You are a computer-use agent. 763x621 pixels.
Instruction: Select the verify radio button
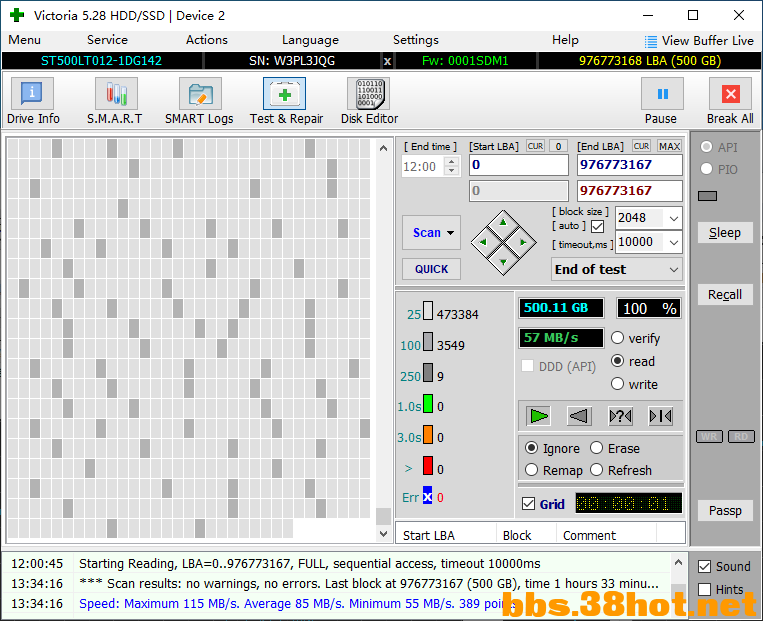(x=617, y=338)
